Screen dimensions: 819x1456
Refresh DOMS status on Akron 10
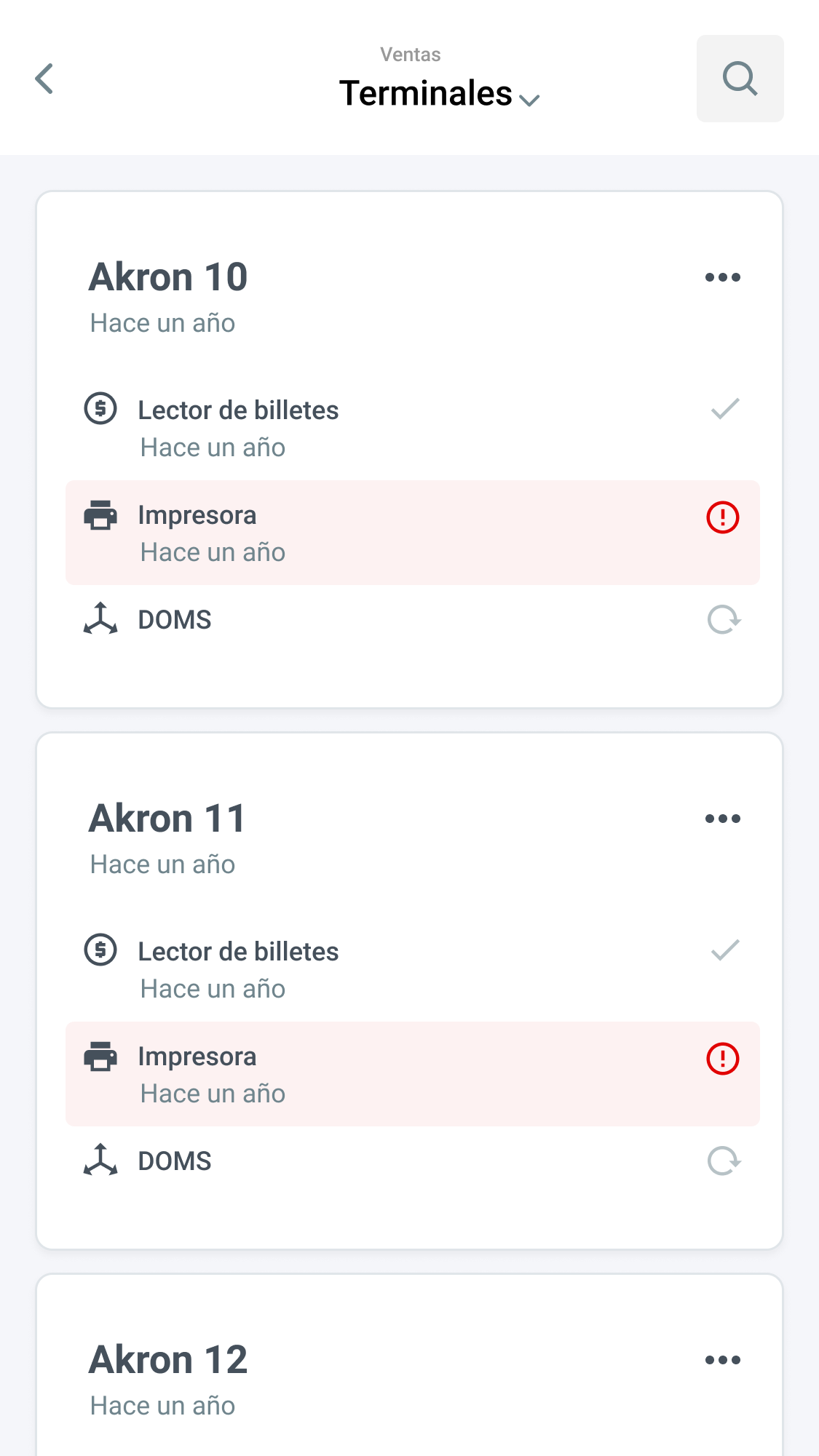[724, 620]
